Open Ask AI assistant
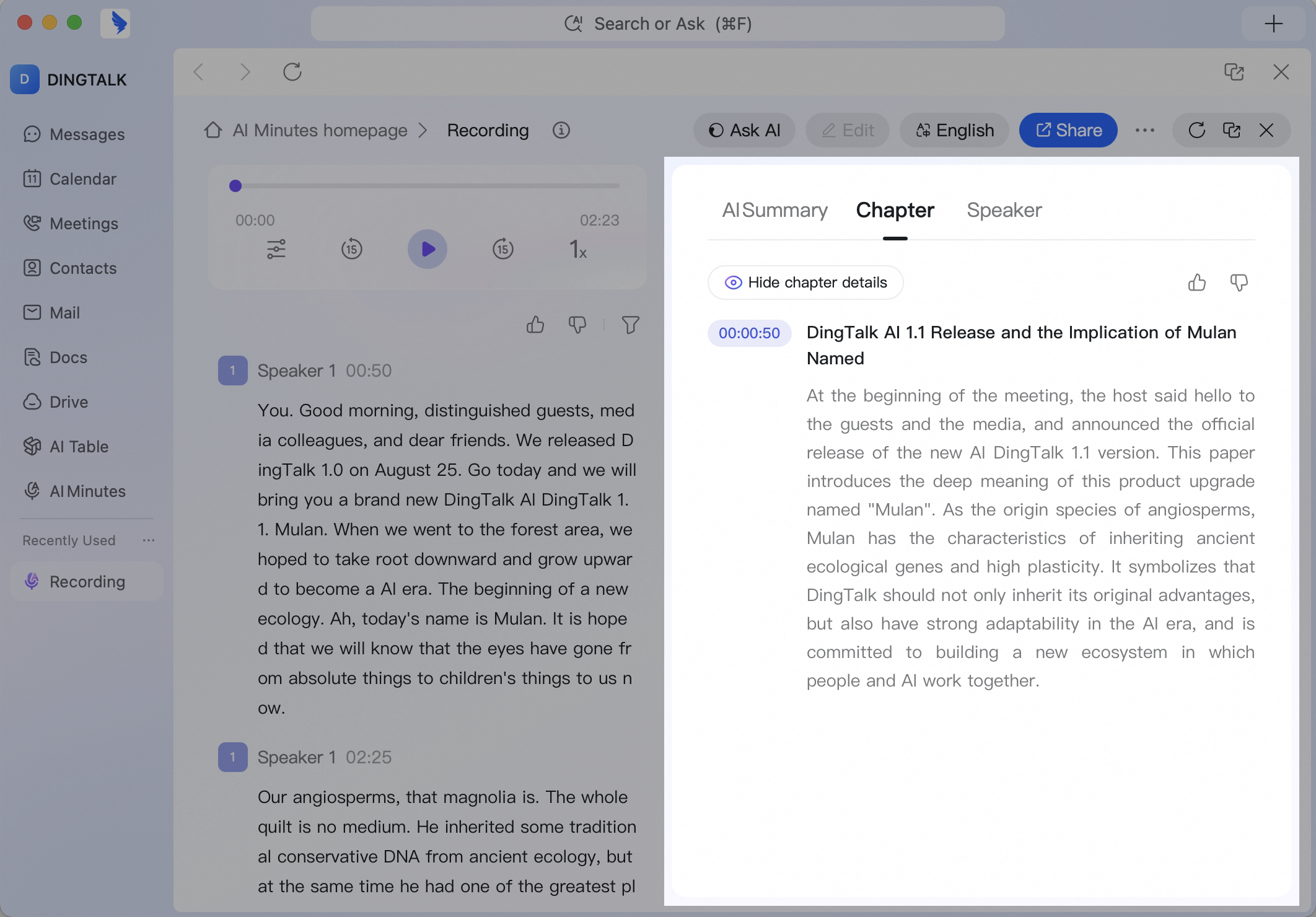The image size is (1316, 917). pyautogui.click(x=744, y=130)
